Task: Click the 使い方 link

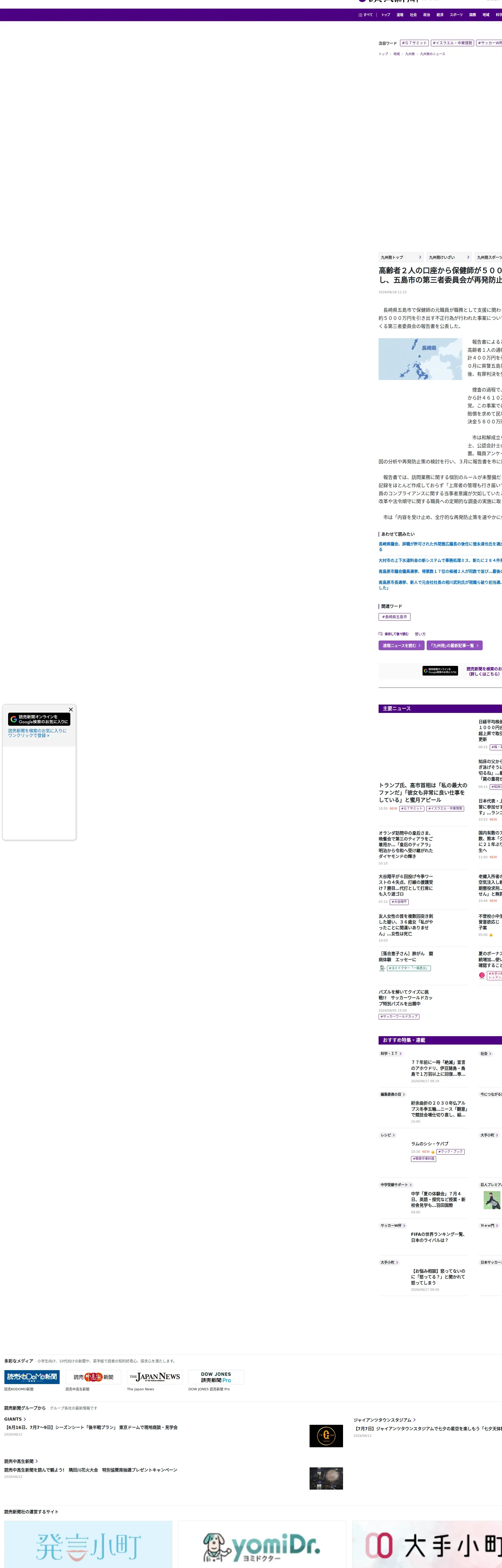Action: tap(420, 634)
